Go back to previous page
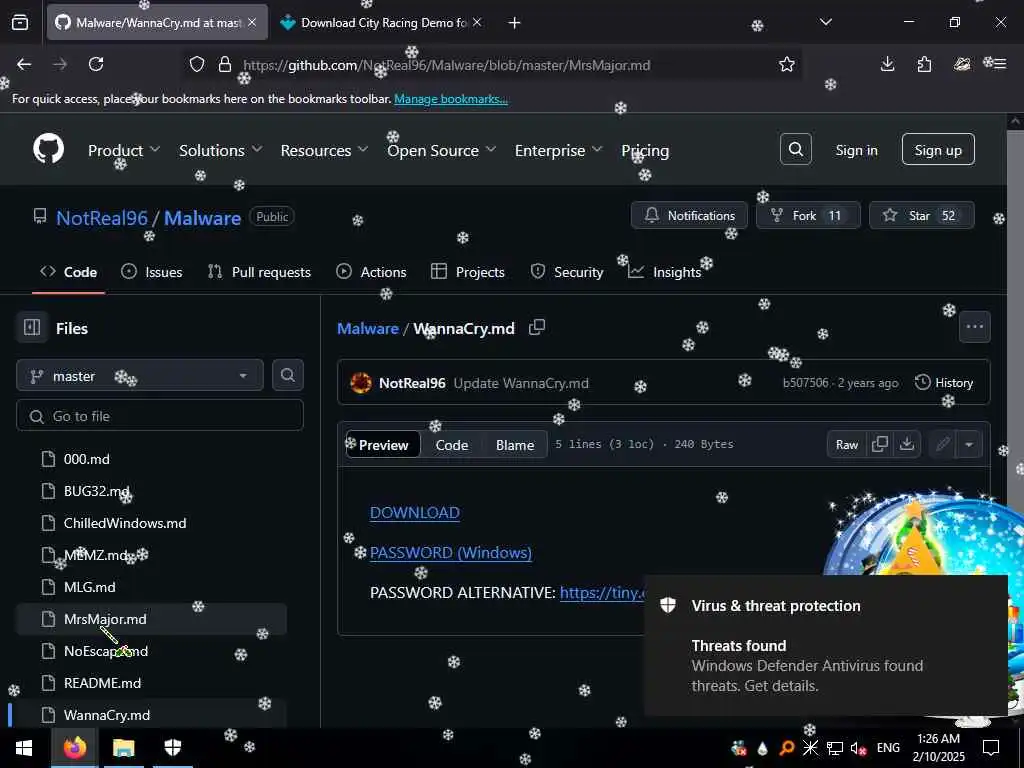The image size is (1024, 768). click(x=24, y=64)
